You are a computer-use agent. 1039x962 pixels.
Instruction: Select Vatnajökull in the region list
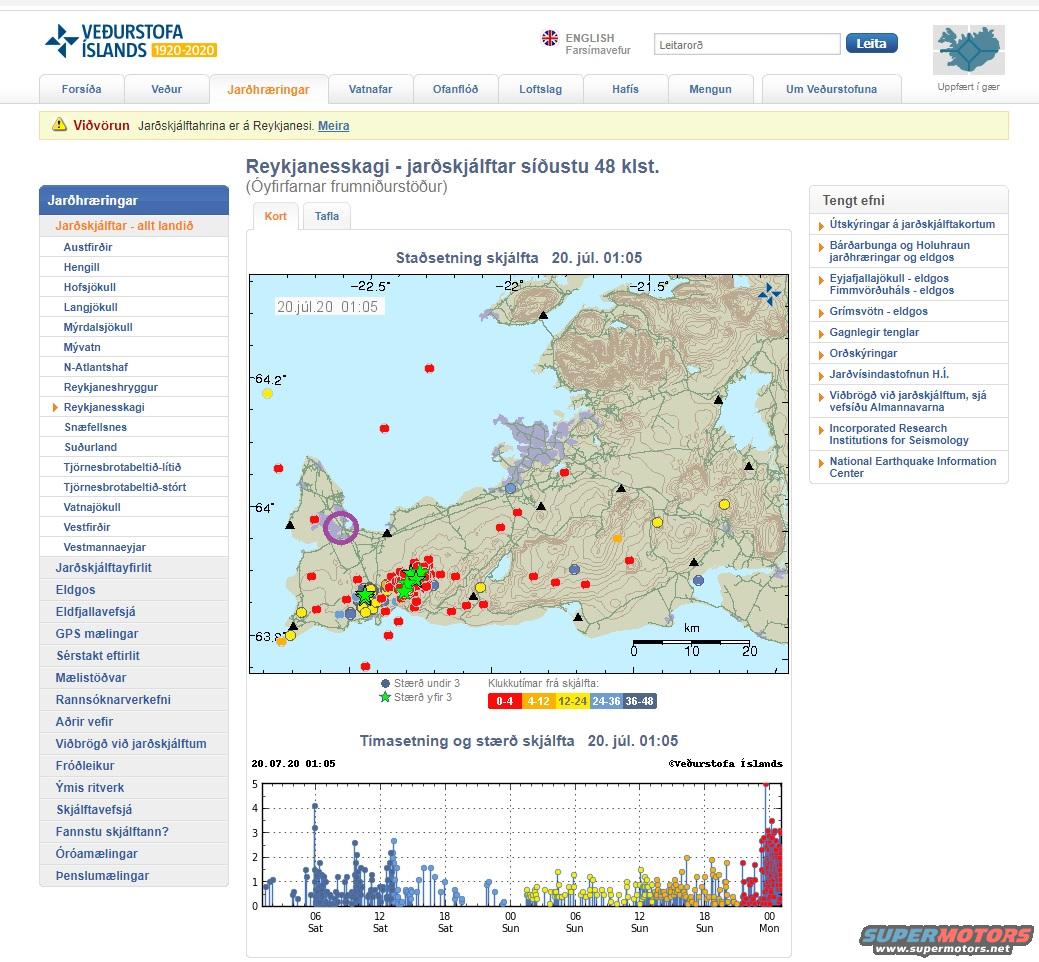click(x=92, y=507)
